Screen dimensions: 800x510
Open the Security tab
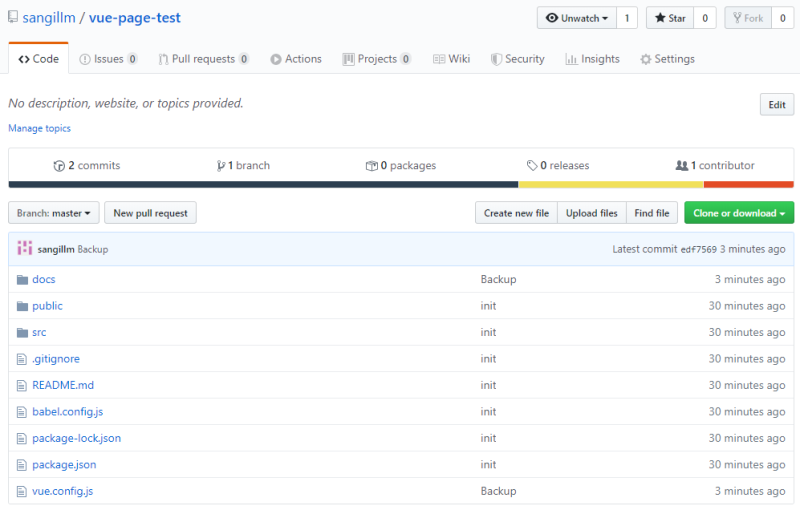point(517,59)
